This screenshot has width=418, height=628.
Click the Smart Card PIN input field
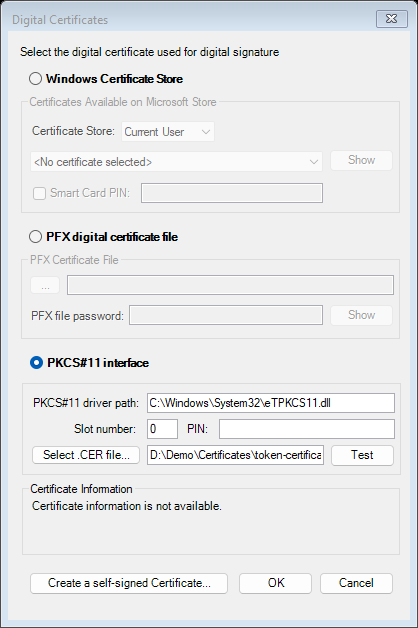pos(232,193)
